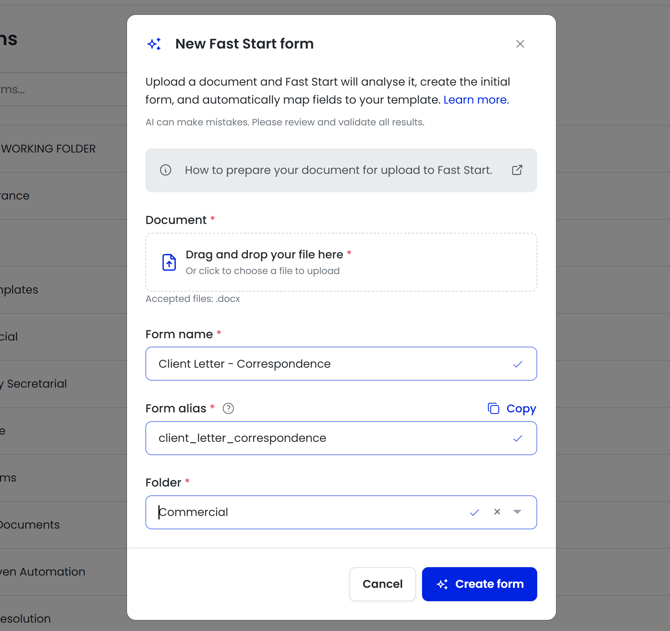The height and width of the screenshot is (631, 670).
Task: Click the how to prepare document banner text
Action: (338, 170)
